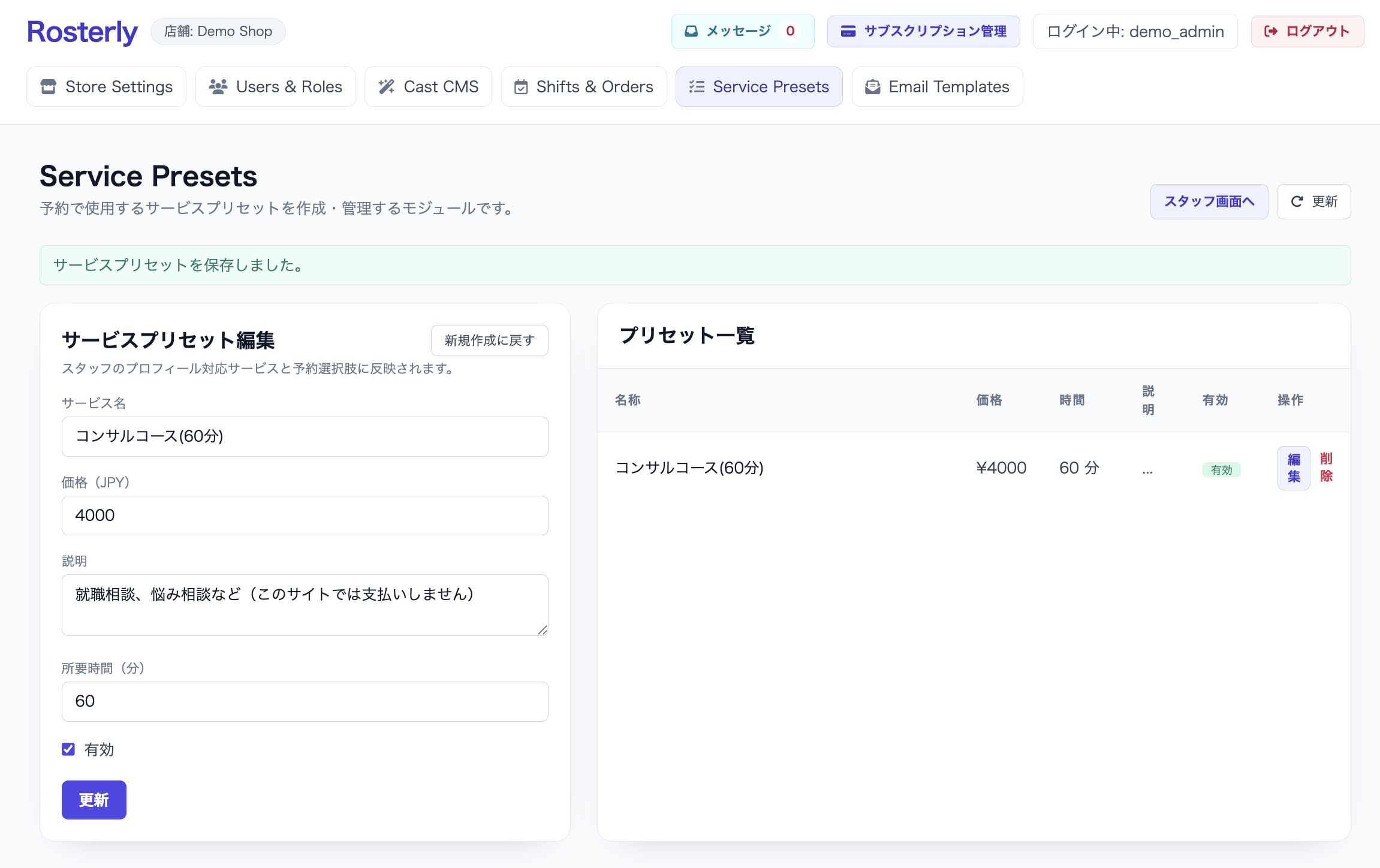Viewport: 1380px width, 868px height.
Task: Select the Store Settings storefront icon
Action: [x=50, y=86]
